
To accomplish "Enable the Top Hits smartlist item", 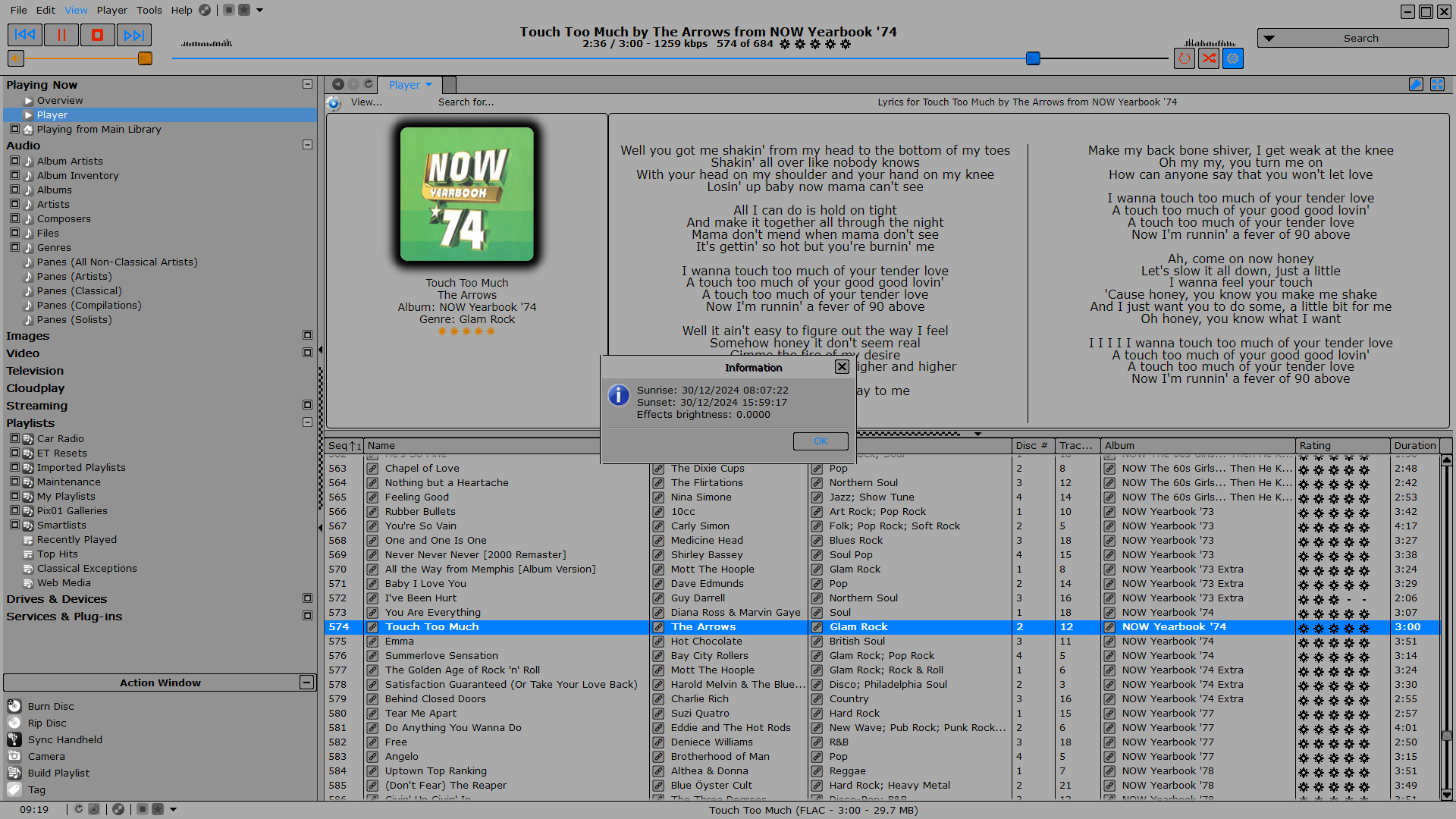I will [56, 554].
